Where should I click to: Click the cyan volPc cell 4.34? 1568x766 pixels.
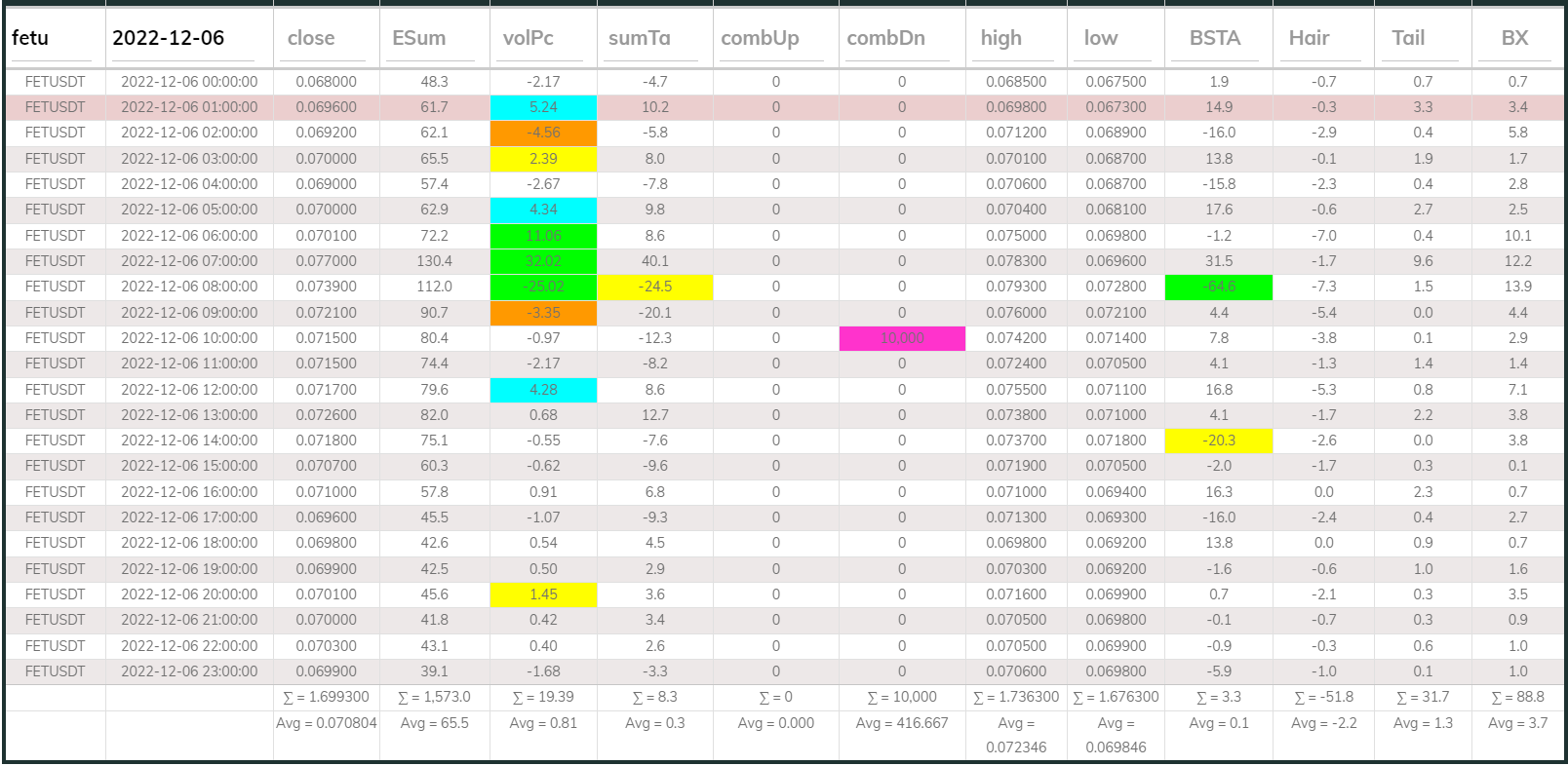pos(543,210)
